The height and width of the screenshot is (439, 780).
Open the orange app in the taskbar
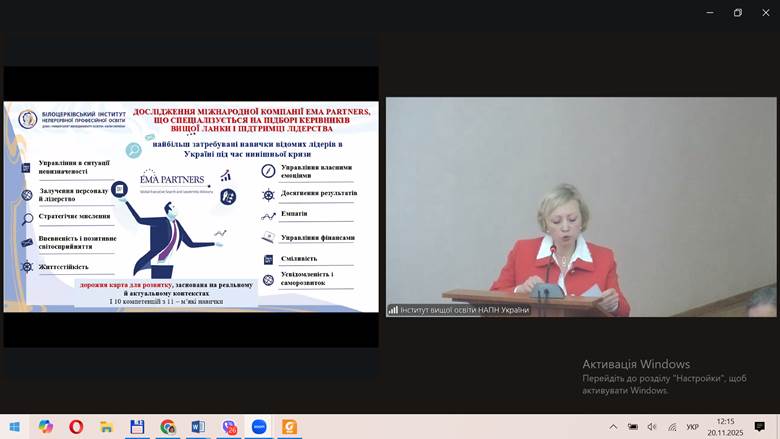pyautogui.click(x=290, y=427)
